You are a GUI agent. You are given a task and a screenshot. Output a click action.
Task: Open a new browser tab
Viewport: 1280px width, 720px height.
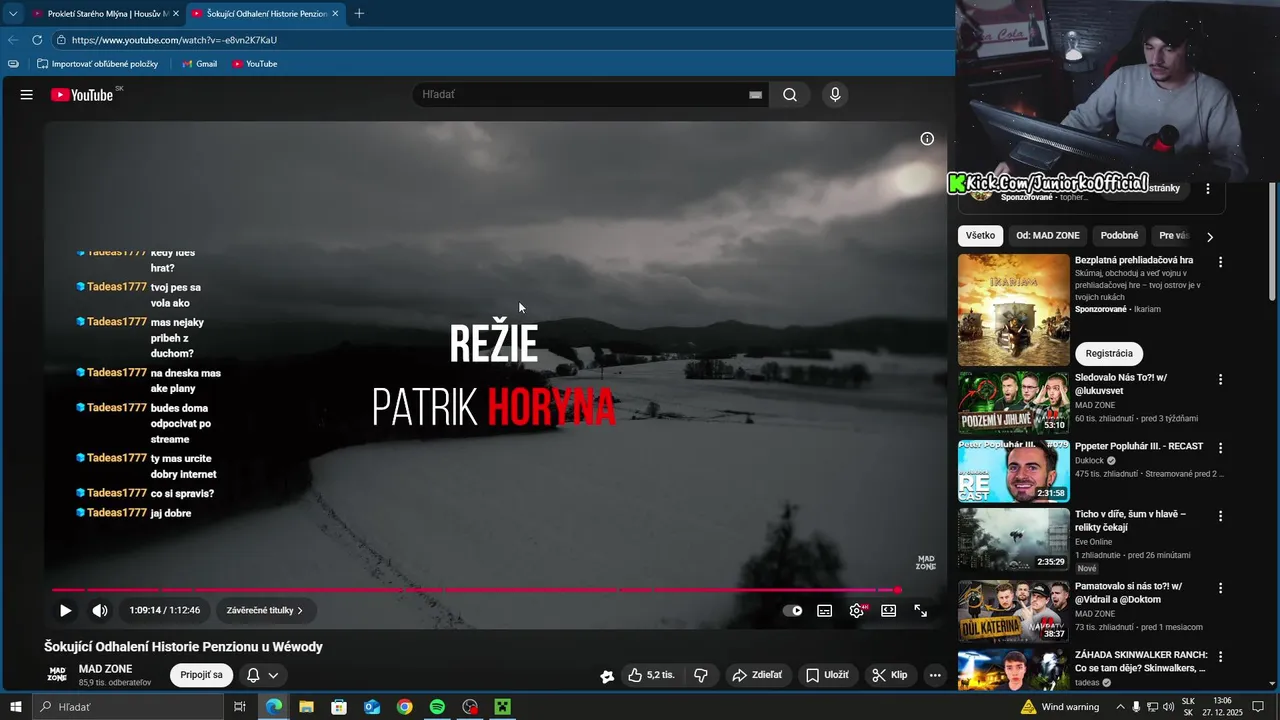[x=359, y=14]
